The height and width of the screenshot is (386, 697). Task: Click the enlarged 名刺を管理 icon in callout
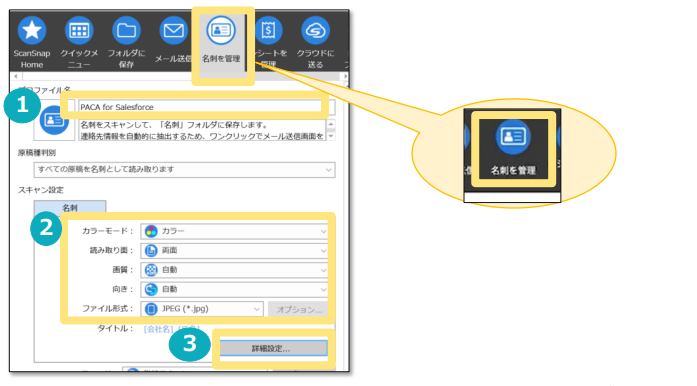513,137
